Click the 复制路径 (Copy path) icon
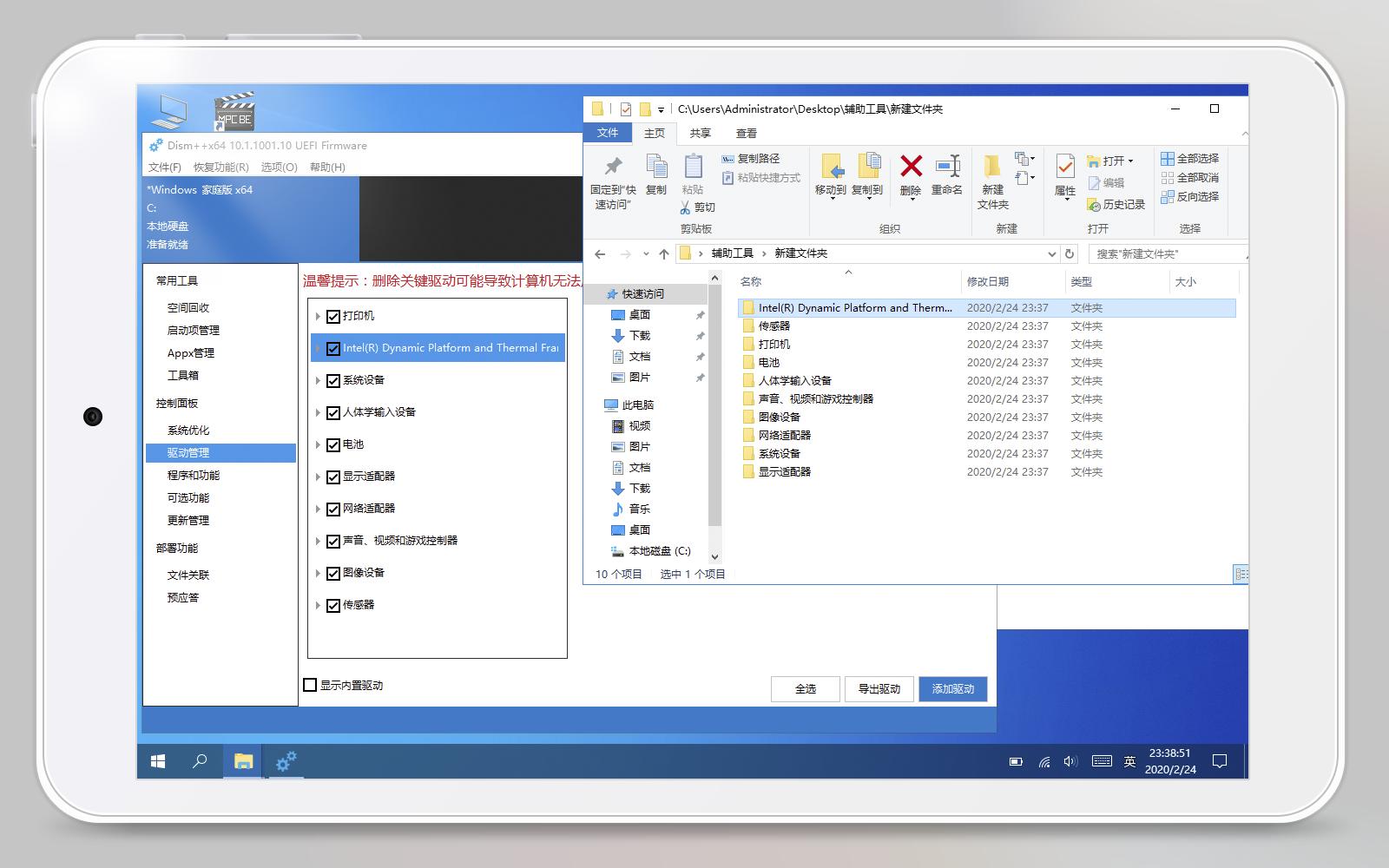 click(x=752, y=159)
